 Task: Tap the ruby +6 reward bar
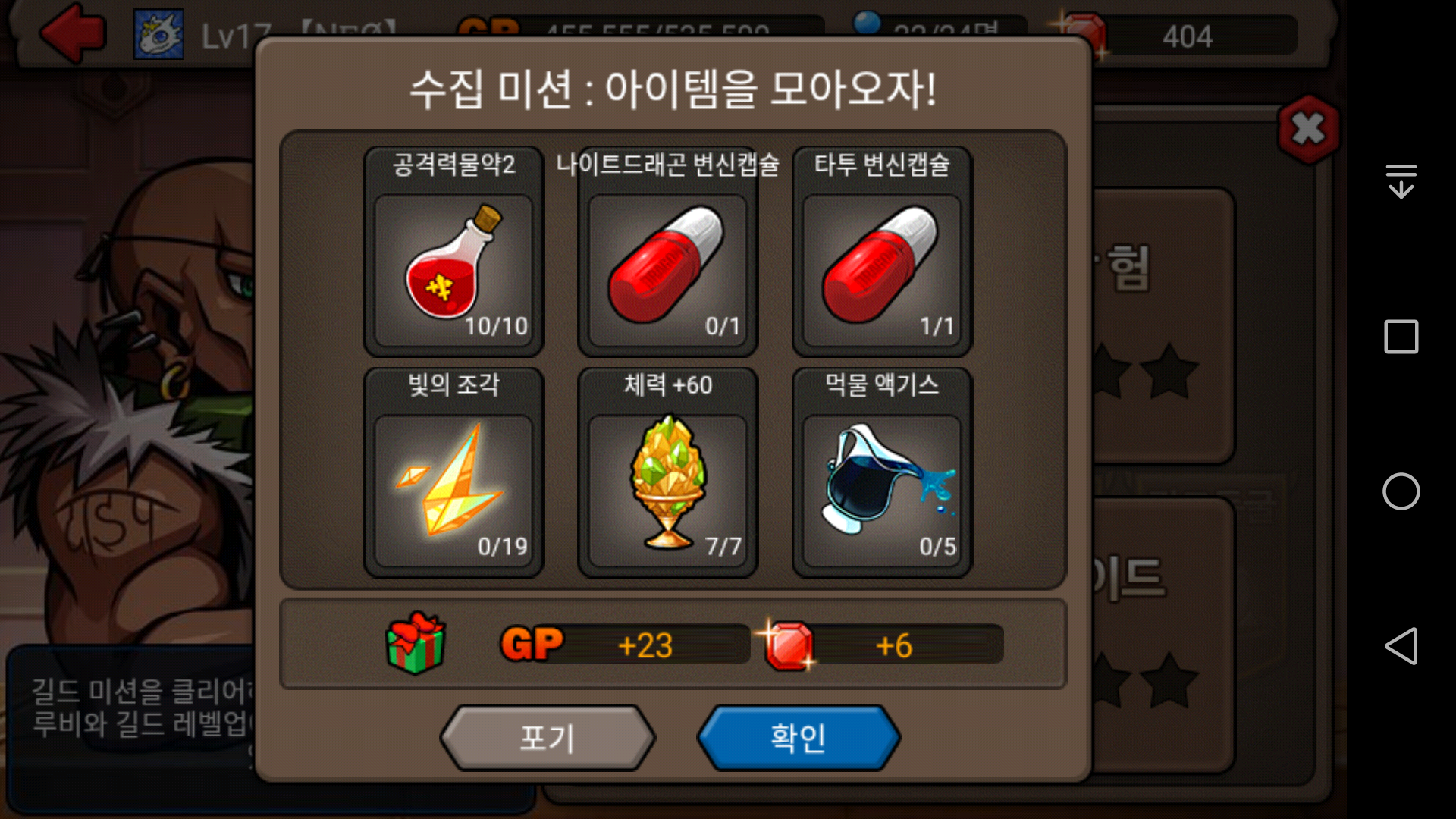point(884,645)
